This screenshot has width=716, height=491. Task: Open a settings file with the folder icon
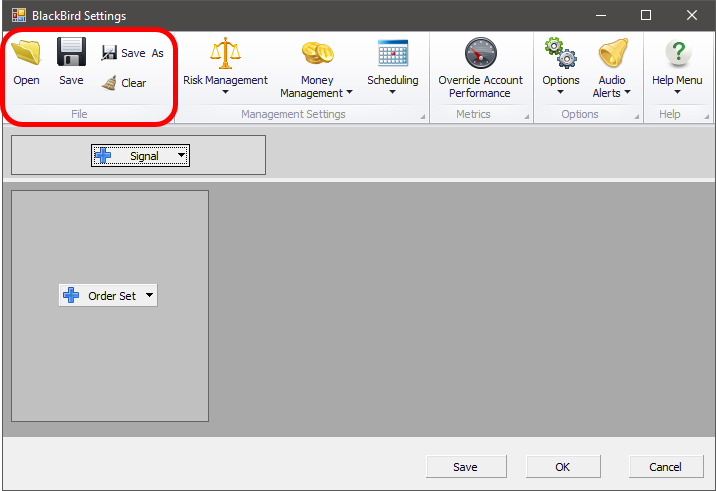[26, 52]
